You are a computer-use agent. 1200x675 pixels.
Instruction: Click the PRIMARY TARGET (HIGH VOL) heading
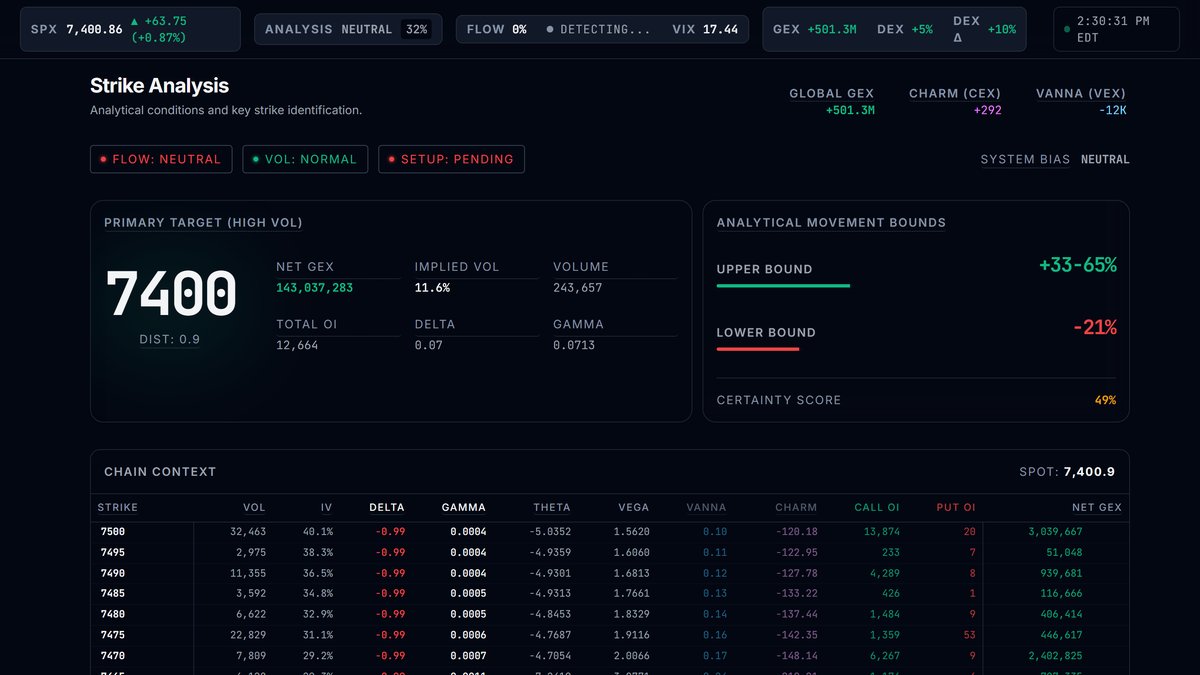(x=203, y=222)
